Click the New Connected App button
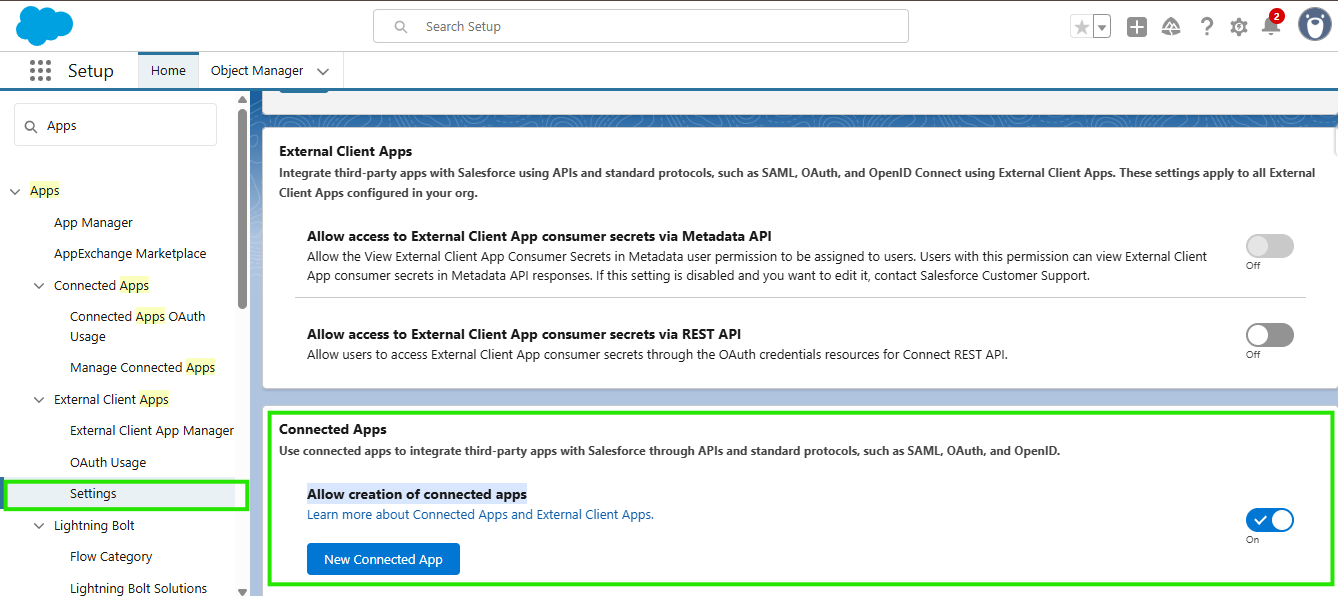 (x=383, y=559)
